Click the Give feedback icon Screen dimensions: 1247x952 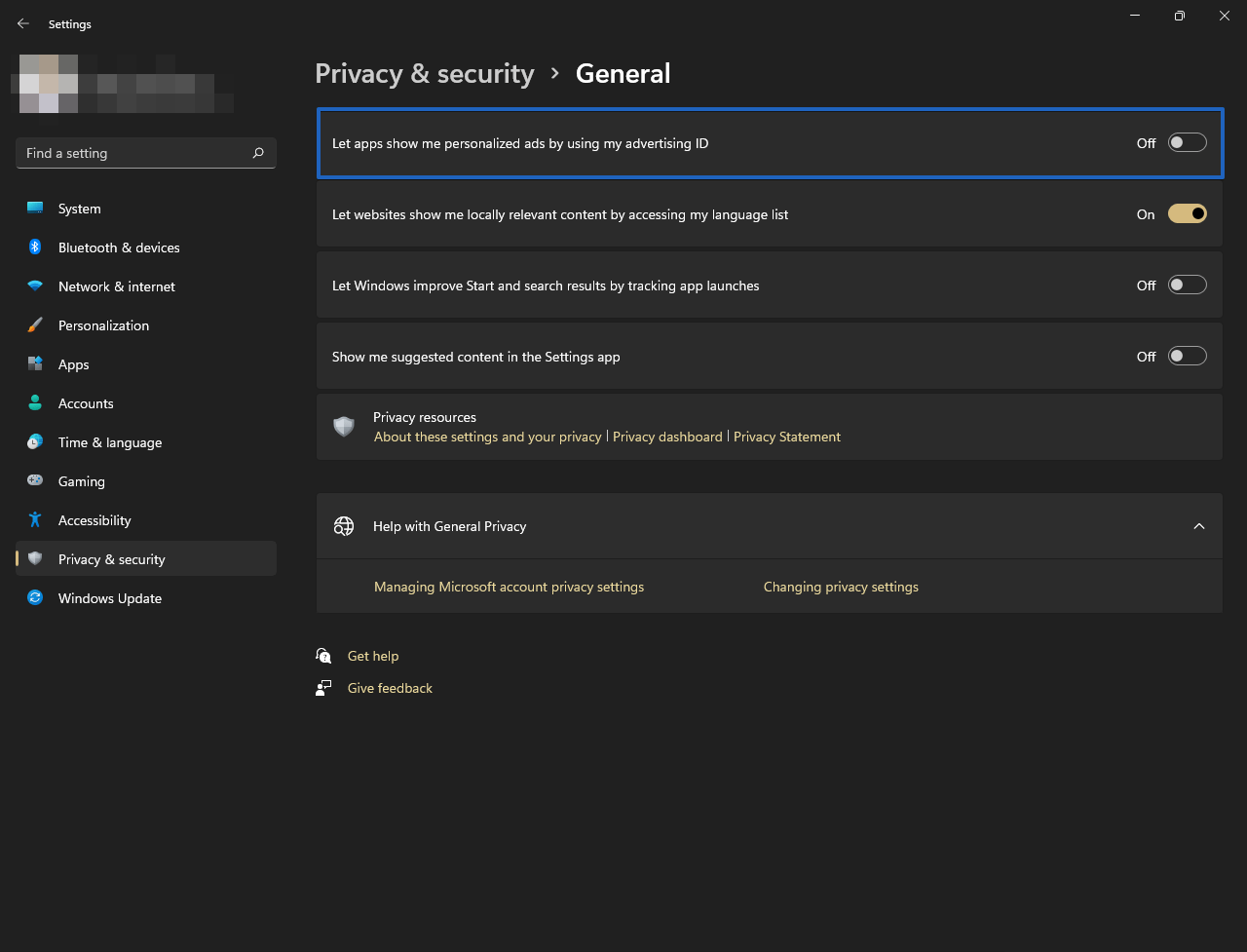[x=324, y=688]
